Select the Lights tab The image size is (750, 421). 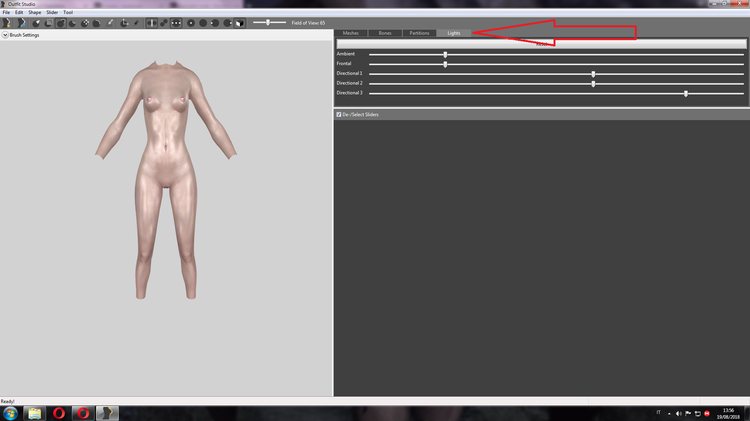pyautogui.click(x=454, y=33)
